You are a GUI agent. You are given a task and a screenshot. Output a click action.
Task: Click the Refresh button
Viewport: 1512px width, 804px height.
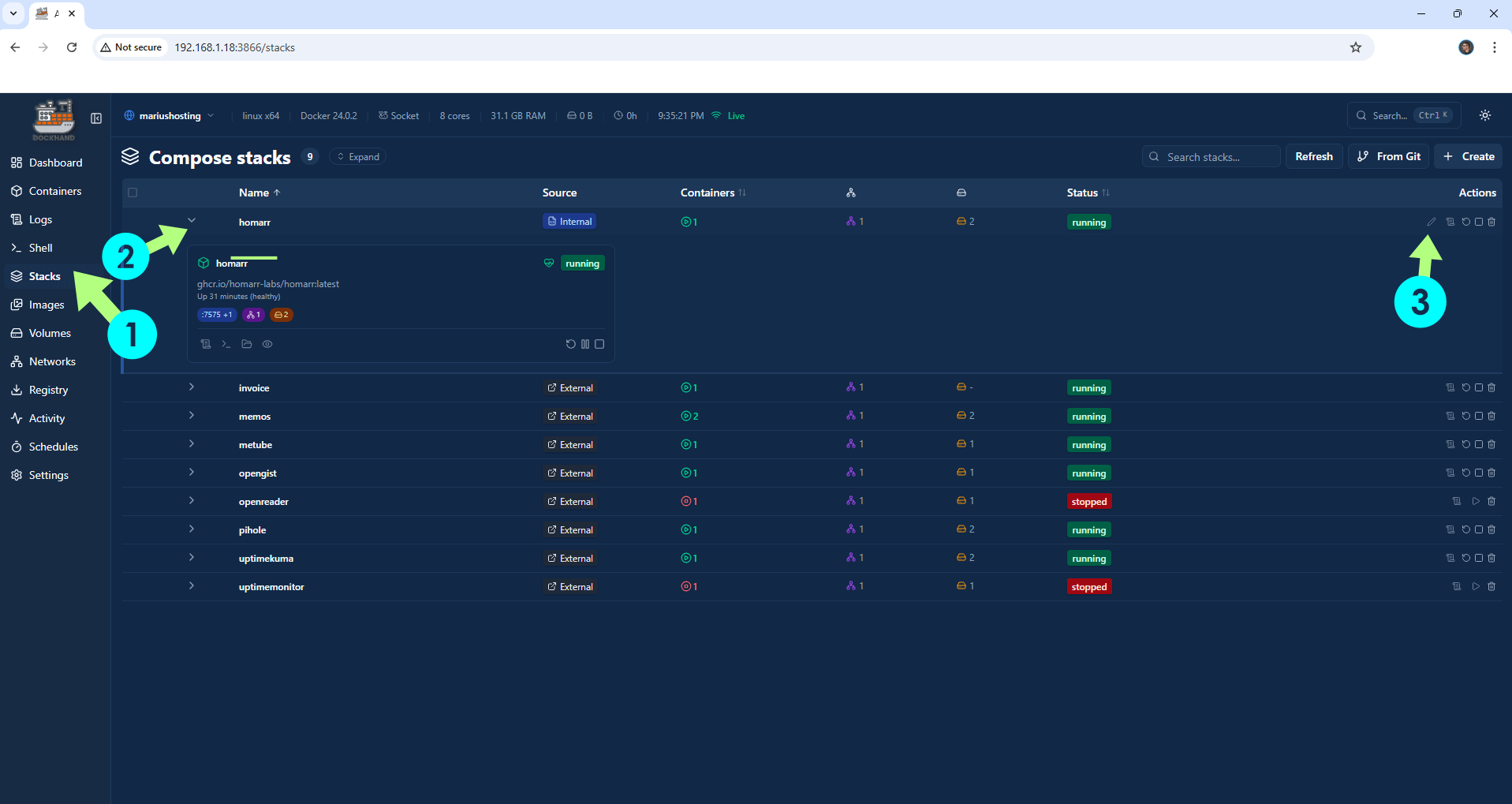pyautogui.click(x=1313, y=156)
